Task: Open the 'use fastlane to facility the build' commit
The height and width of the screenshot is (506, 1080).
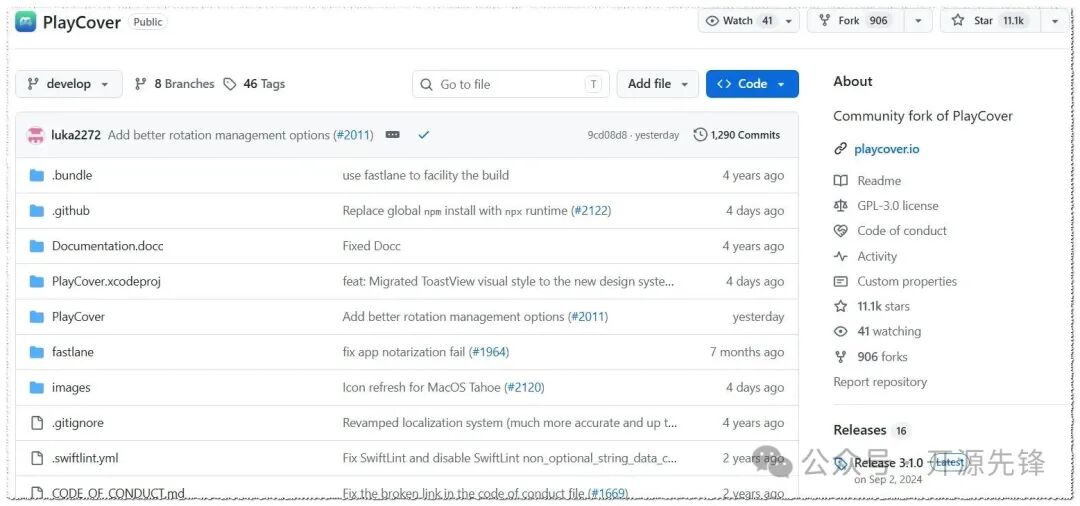Action: 426,176
